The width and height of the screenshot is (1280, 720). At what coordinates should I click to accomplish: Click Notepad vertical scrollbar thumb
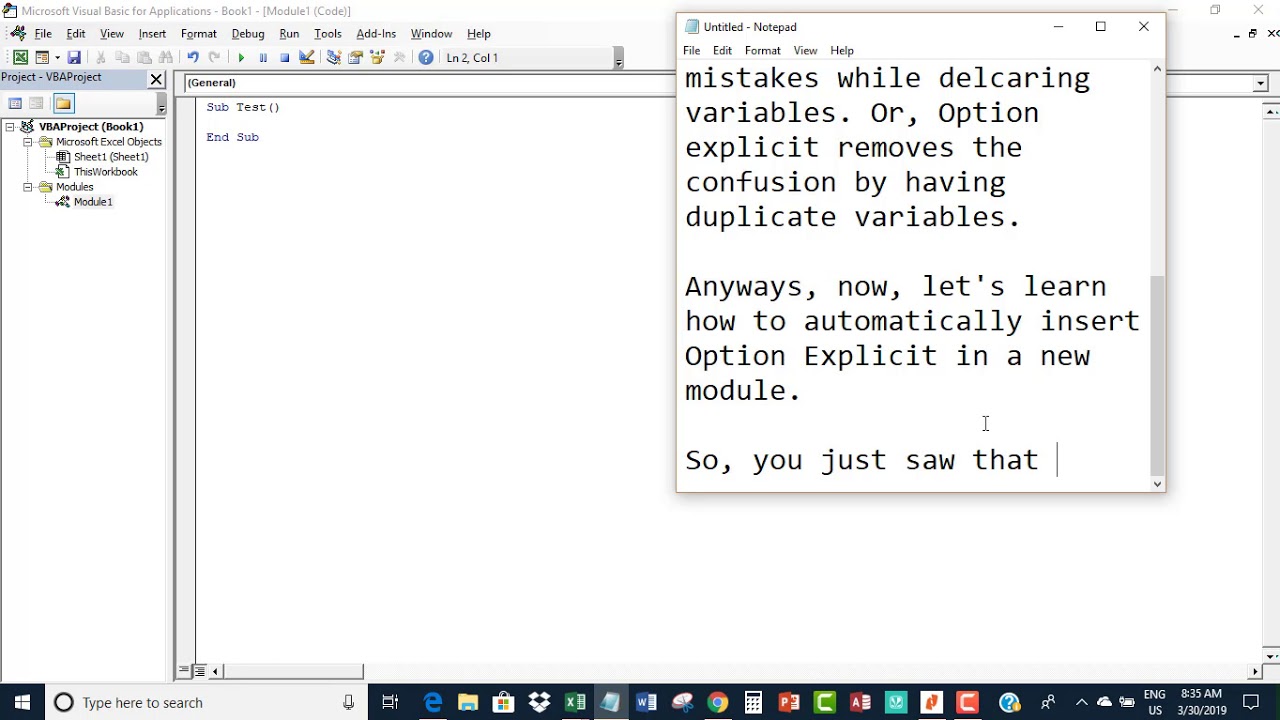[x=1157, y=374]
